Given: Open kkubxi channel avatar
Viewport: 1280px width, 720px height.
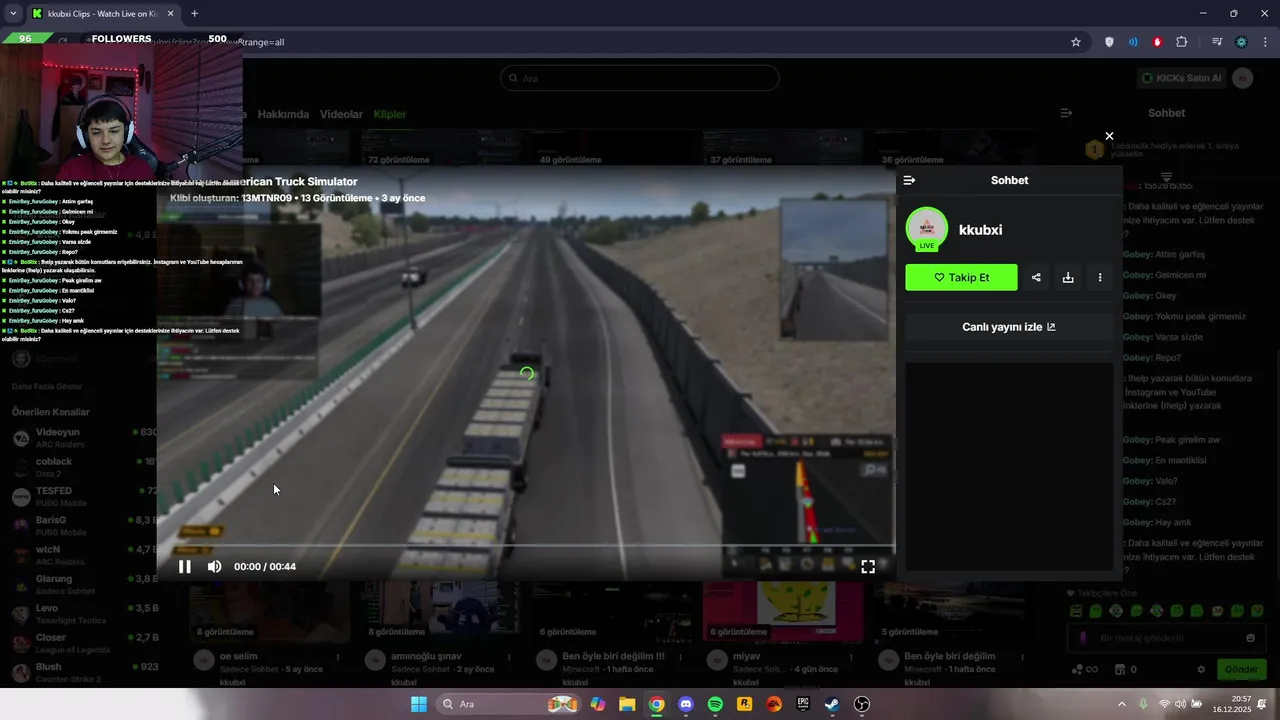Looking at the screenshot, I should pos(927,229).
